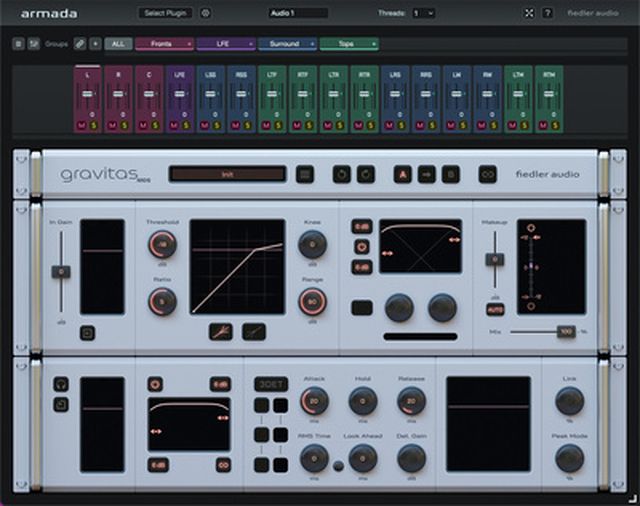The image size is (640, 506).
Task: Mute the LFE channel
Action: pos(173,125)
